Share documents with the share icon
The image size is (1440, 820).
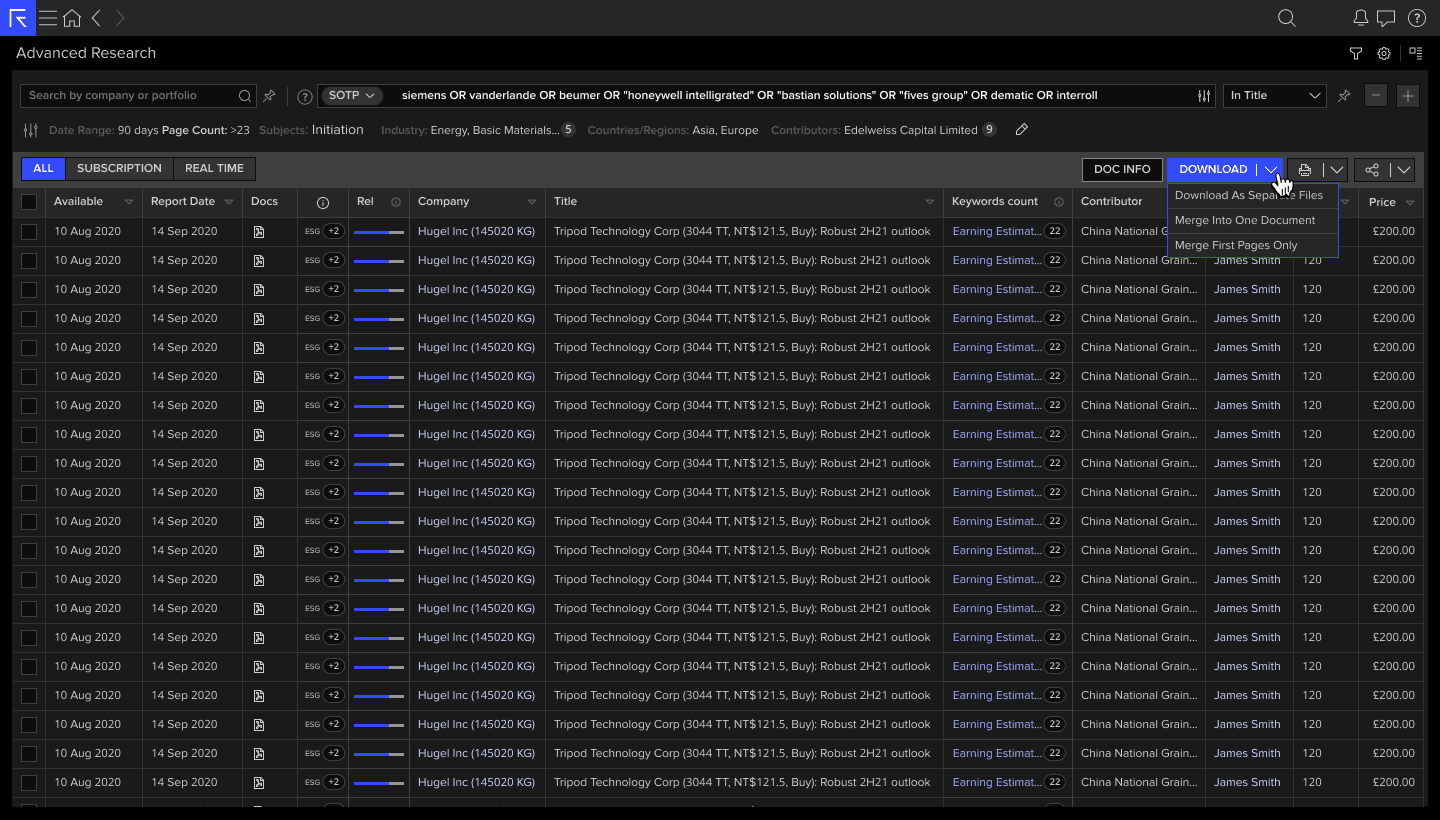click(x=1372, y=170)
